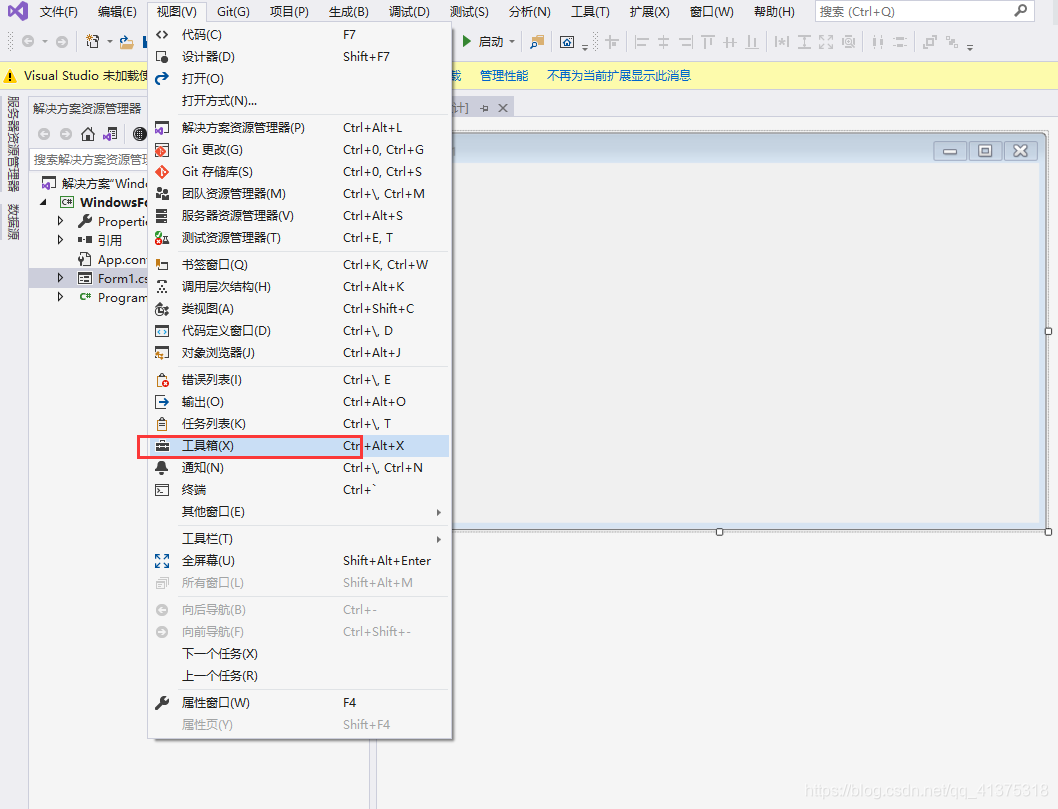Click the sync-with-active-document icon in Solution Explorer

coord(110,134)
